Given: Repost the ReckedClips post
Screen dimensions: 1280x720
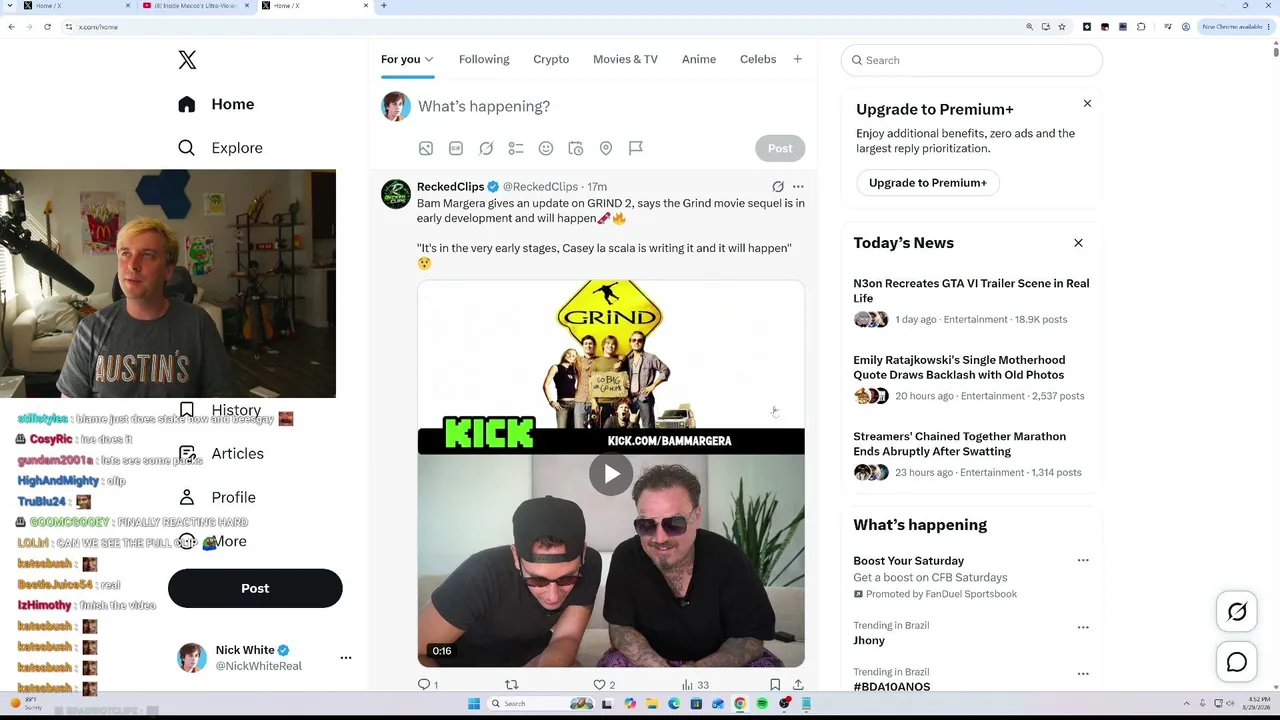Looking at the screenshot, I should point(512,685).
